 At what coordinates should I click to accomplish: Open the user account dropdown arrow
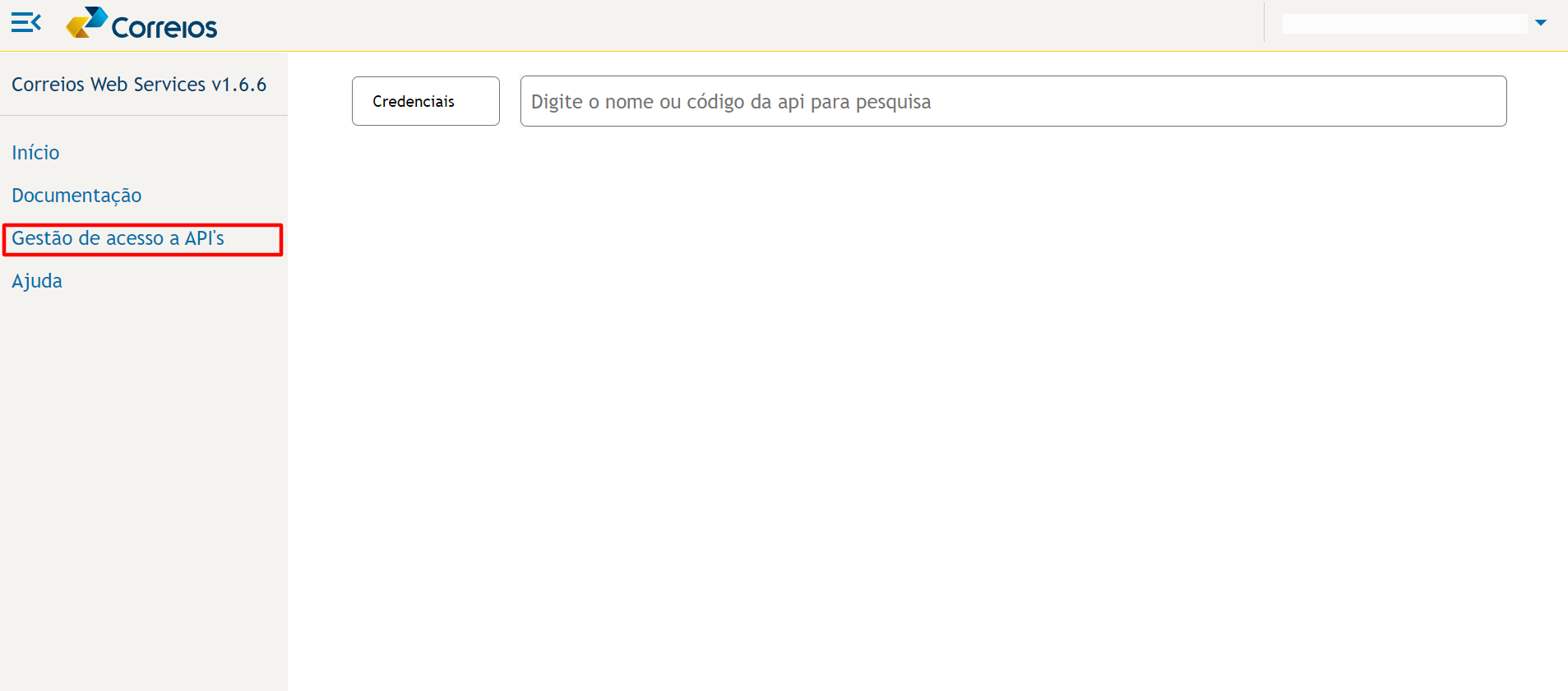coord(1541,23)
